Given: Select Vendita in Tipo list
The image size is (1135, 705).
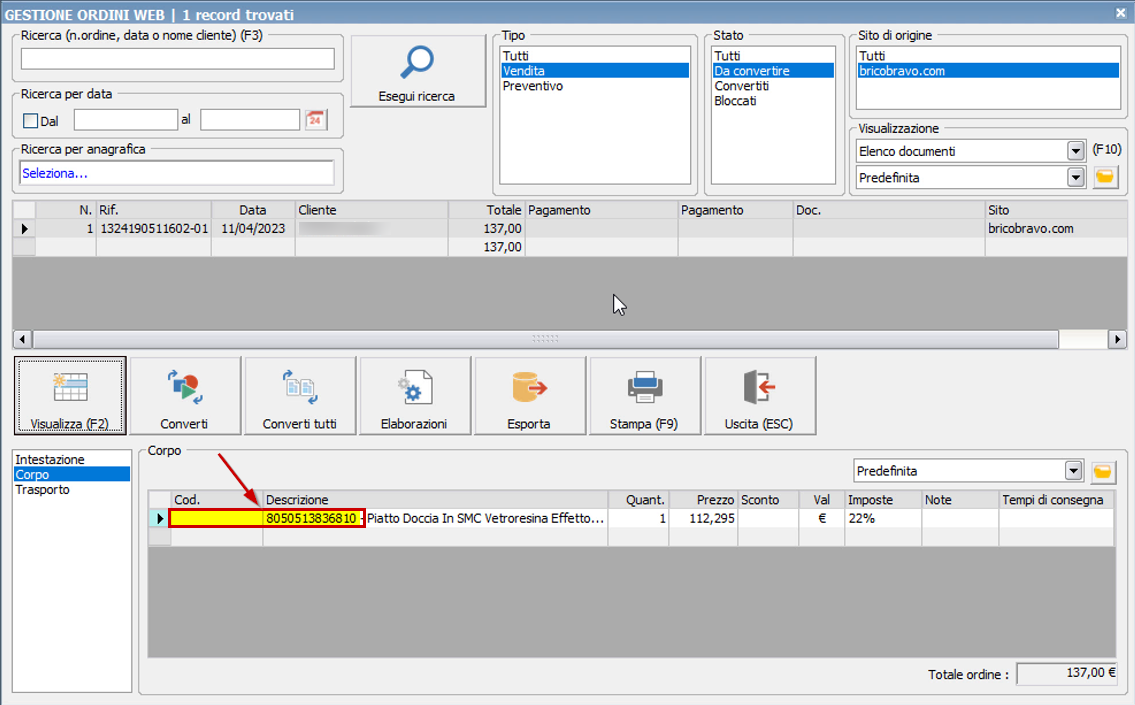Looking at the screenshot, I should click(595, 70).
